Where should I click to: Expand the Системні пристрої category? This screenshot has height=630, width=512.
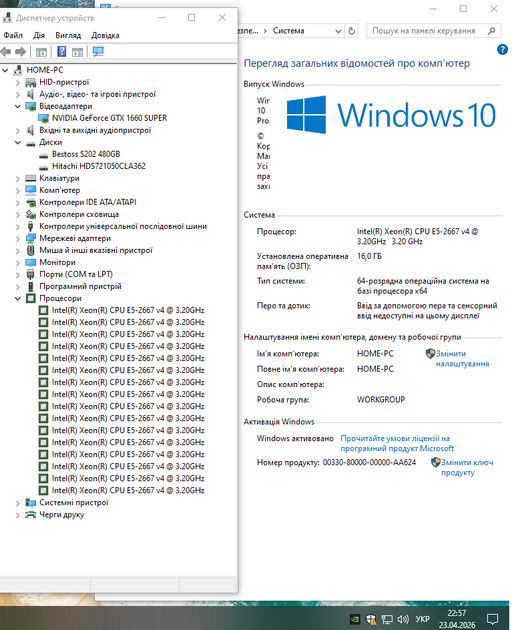point(17,503)
